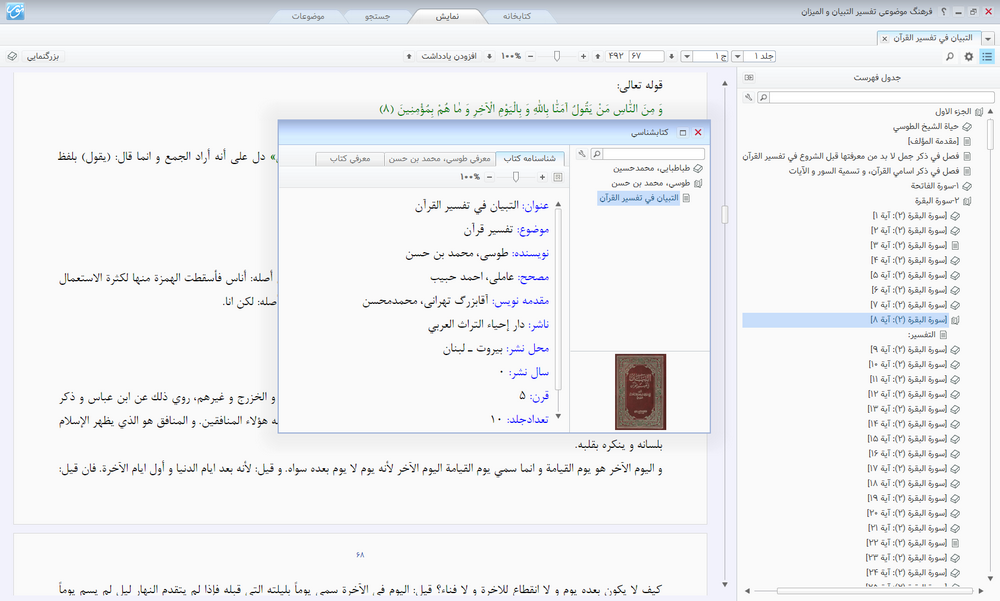Open حياة الشيخ الطوسي in contents tree
Image resolution: width=1000 pixels, height=601 pixels.
(925, 126)
